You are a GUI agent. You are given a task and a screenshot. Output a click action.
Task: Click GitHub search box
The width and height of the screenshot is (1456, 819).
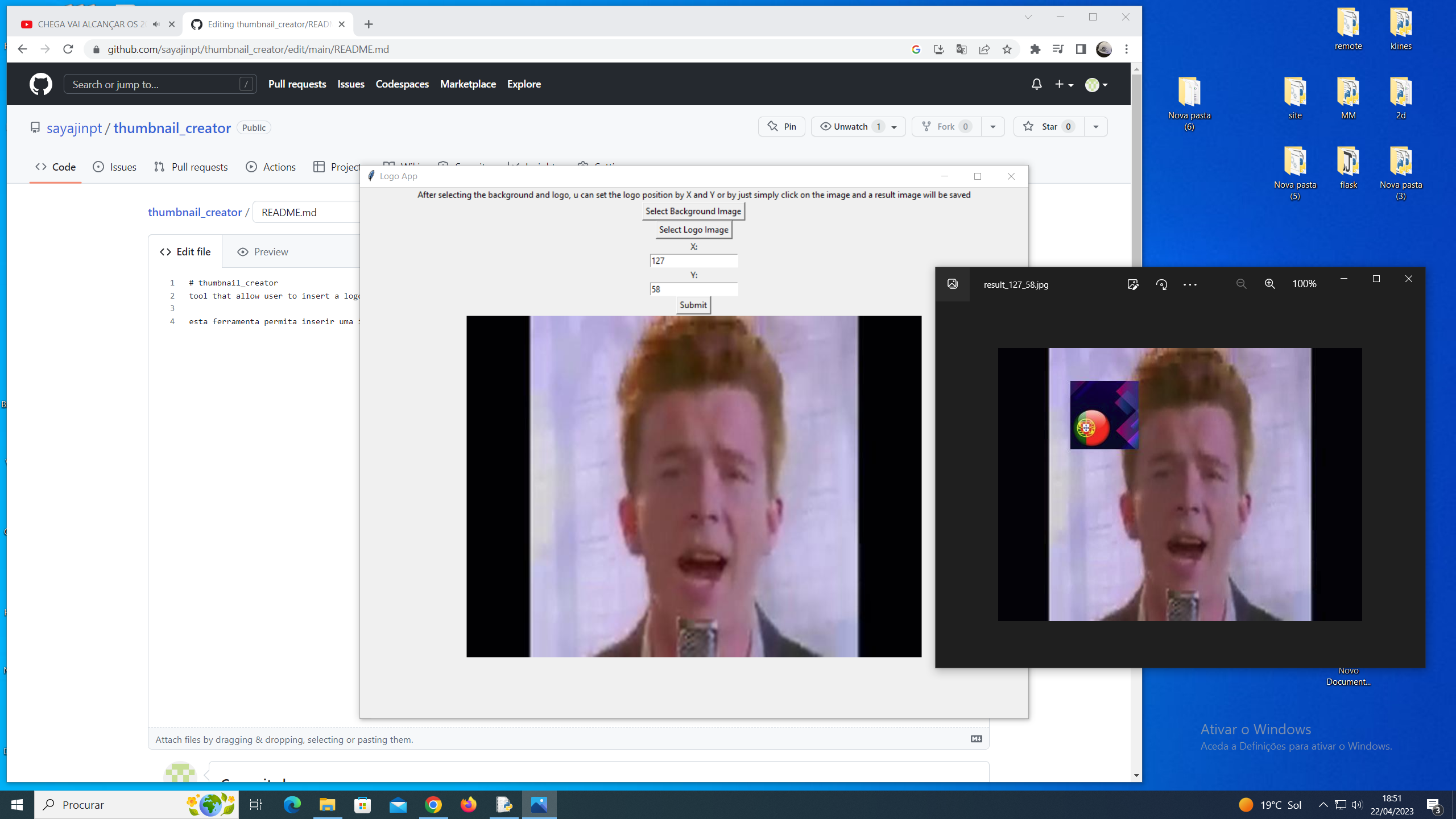[160, 84]
